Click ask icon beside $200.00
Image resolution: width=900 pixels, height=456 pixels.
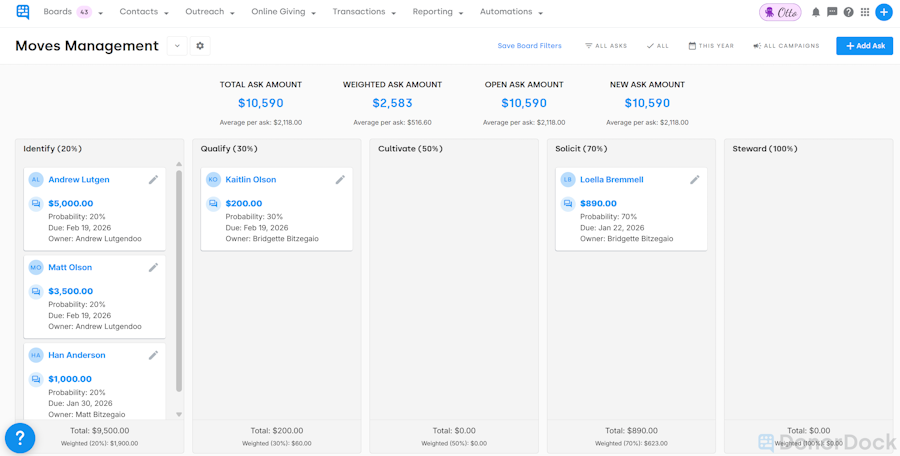click(214, 203)
